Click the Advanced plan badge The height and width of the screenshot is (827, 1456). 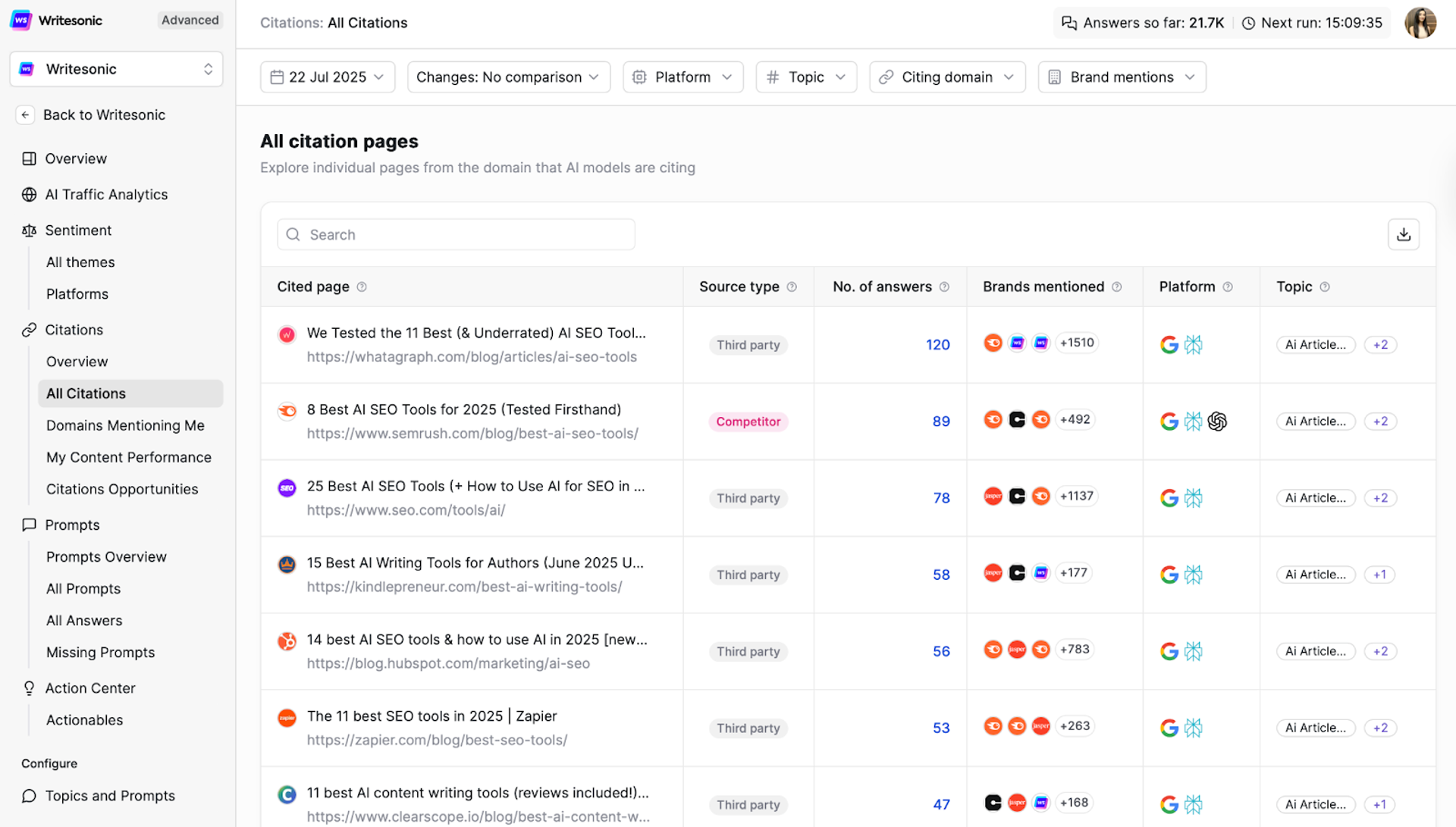(190, 20)
